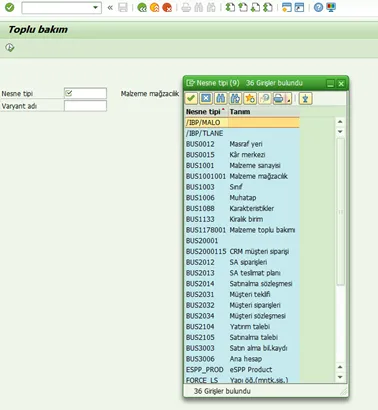Select BUS3006 Ana hesap entry
The height and width of the screenshot is (410, 378).
click(242, 359)
